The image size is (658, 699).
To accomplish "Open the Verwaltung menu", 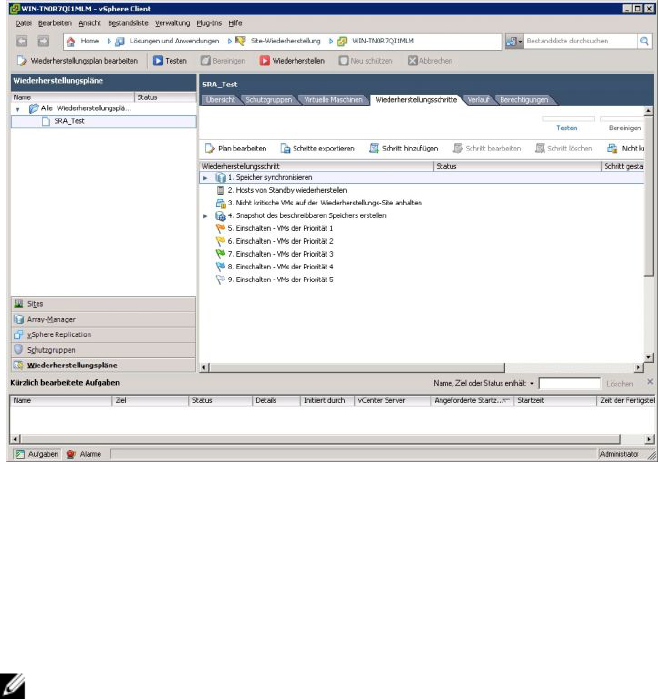I will coord(173,23).
